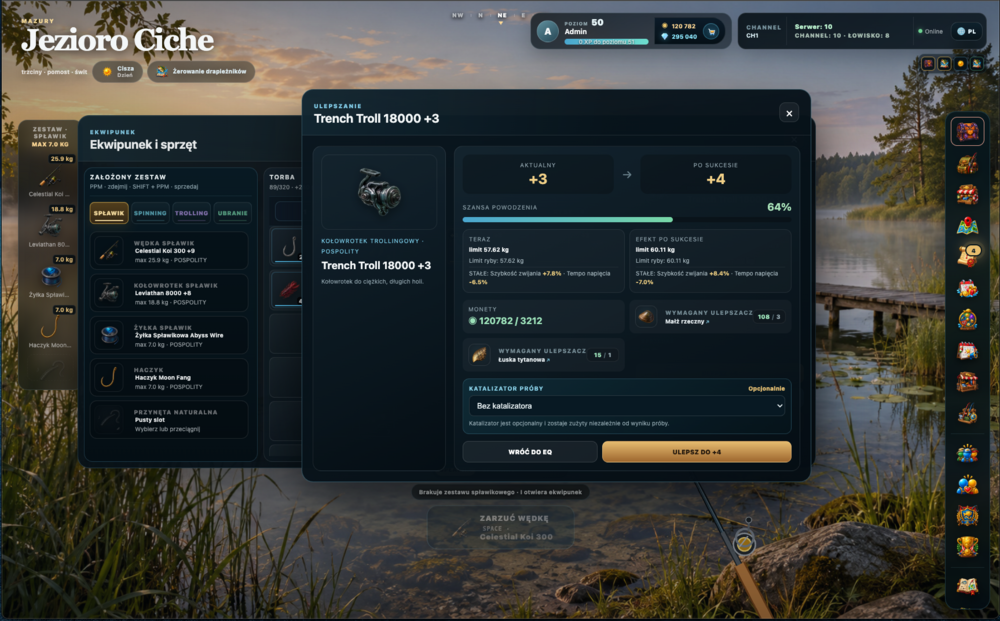Open the Łuska tytanowa upgrader link

tap(523, 360)
